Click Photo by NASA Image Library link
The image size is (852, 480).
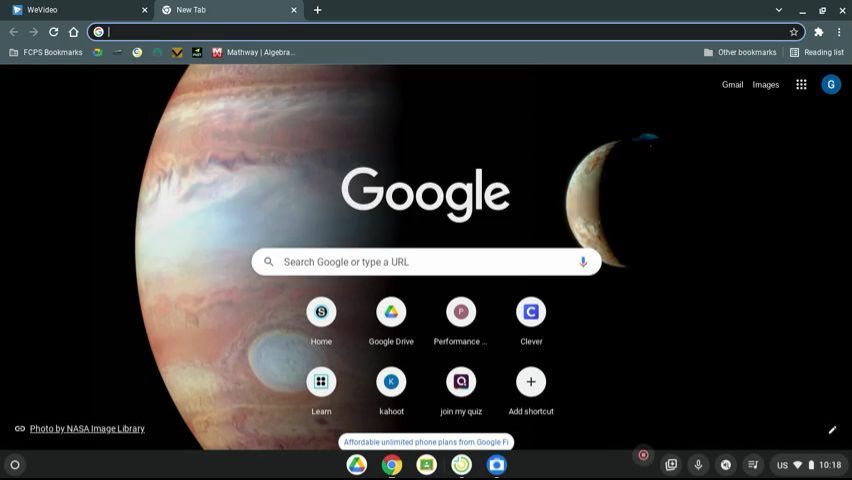[x=87, y=429]
